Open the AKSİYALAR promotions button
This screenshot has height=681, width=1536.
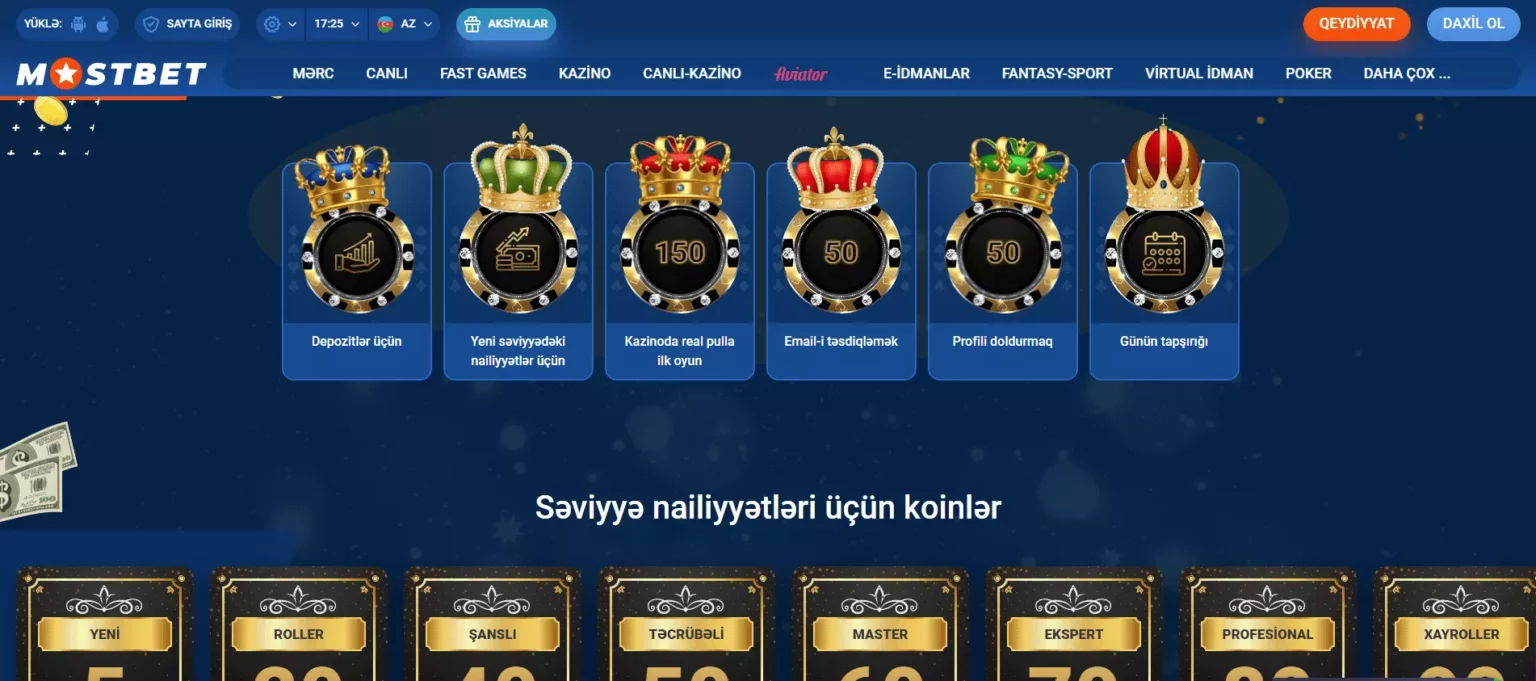pyautogui.click(x=506, y=24)
